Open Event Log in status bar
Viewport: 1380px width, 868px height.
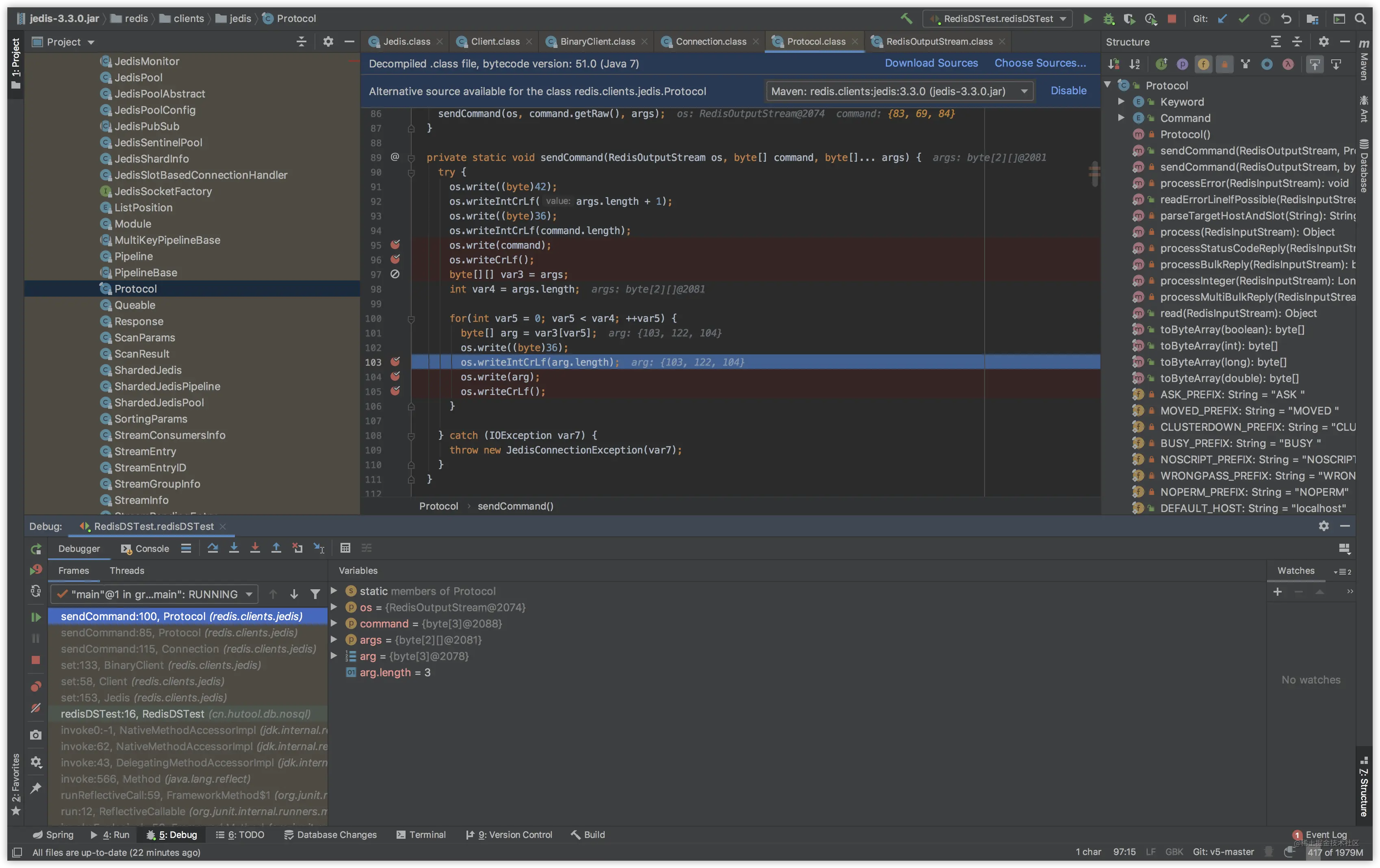(1320, 835)
